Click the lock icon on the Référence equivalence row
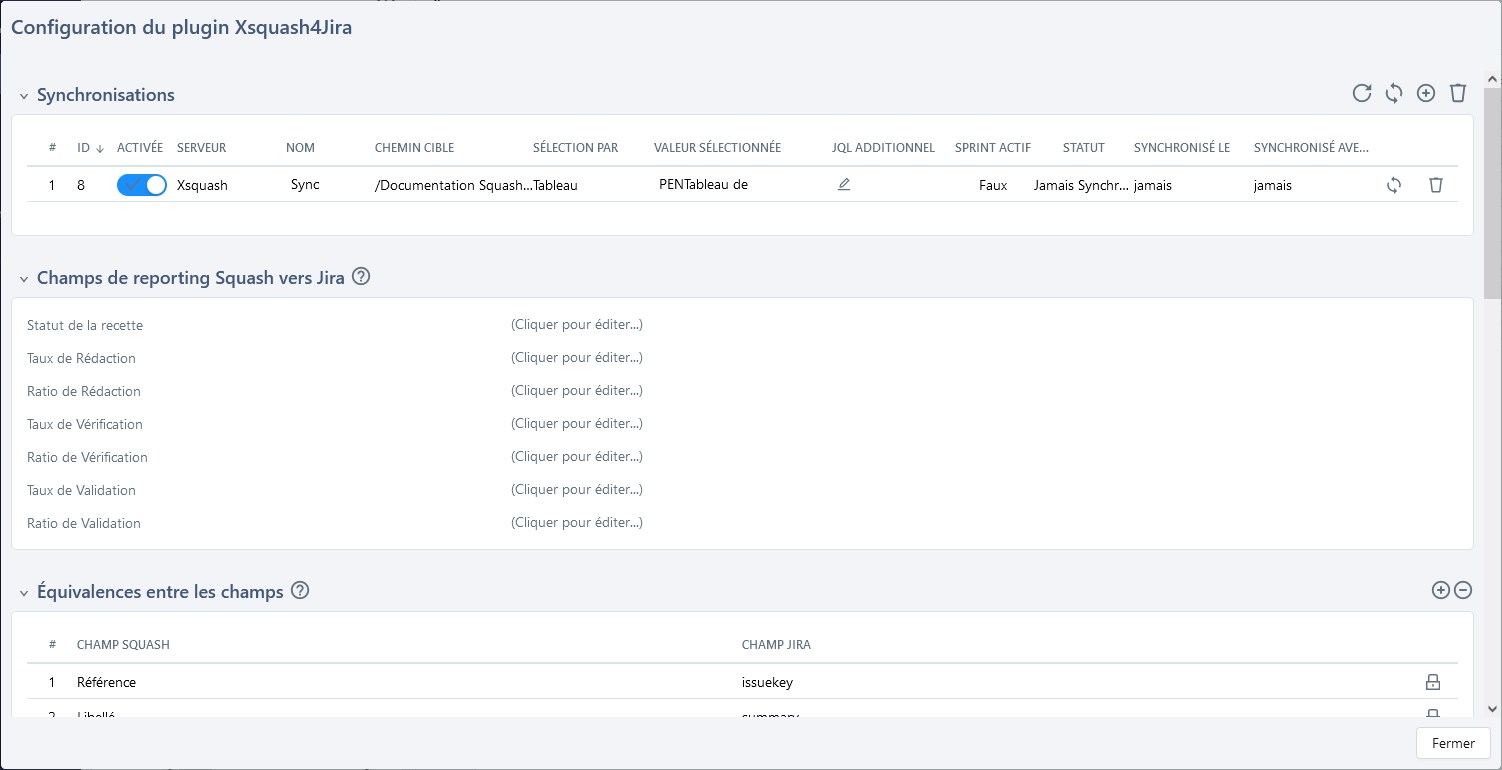Viewport: 1502px width, 770px height. 1433,681
